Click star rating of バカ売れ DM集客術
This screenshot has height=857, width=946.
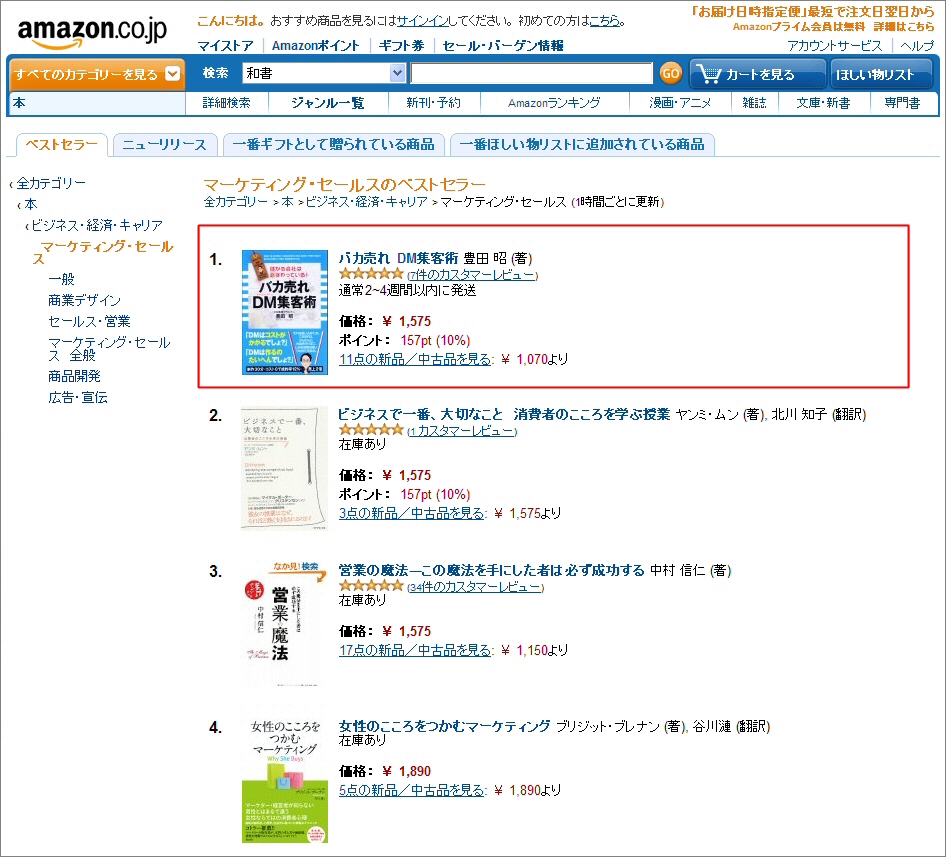pyautogui.click(x=370, y=274)
